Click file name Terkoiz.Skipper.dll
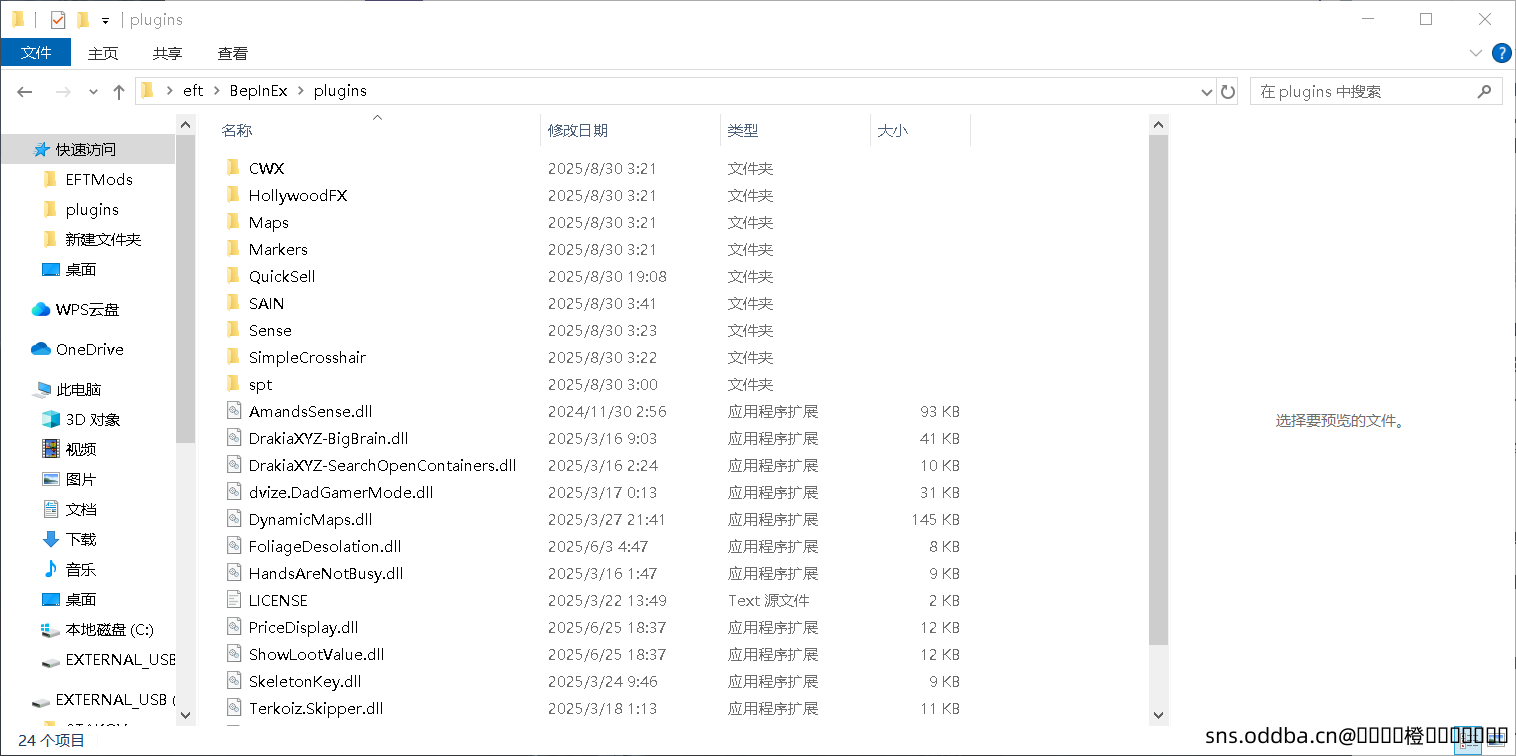The width and height of the screenshot is (1516, 756). tap(316, 708)
